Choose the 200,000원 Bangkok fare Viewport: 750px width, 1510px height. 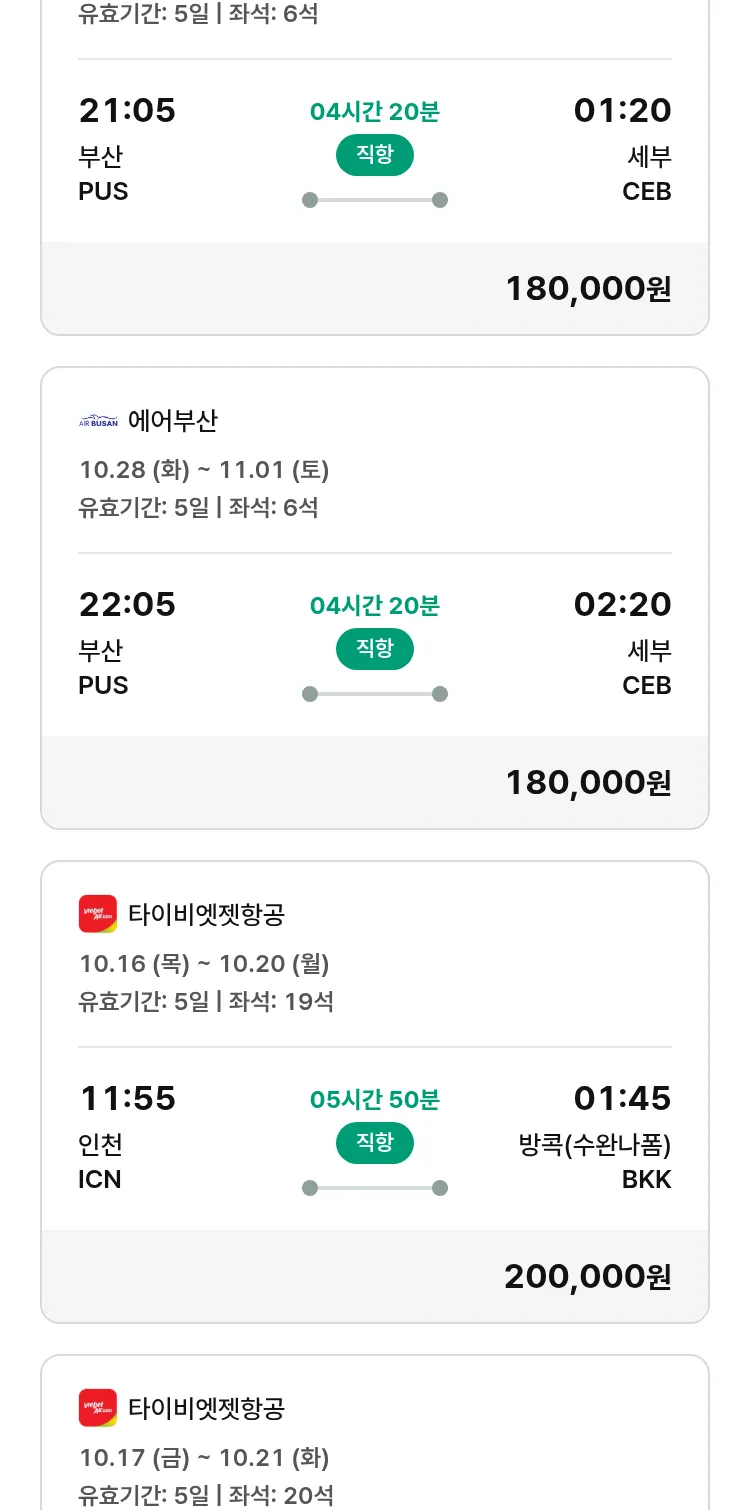[x=588, y=1277]
